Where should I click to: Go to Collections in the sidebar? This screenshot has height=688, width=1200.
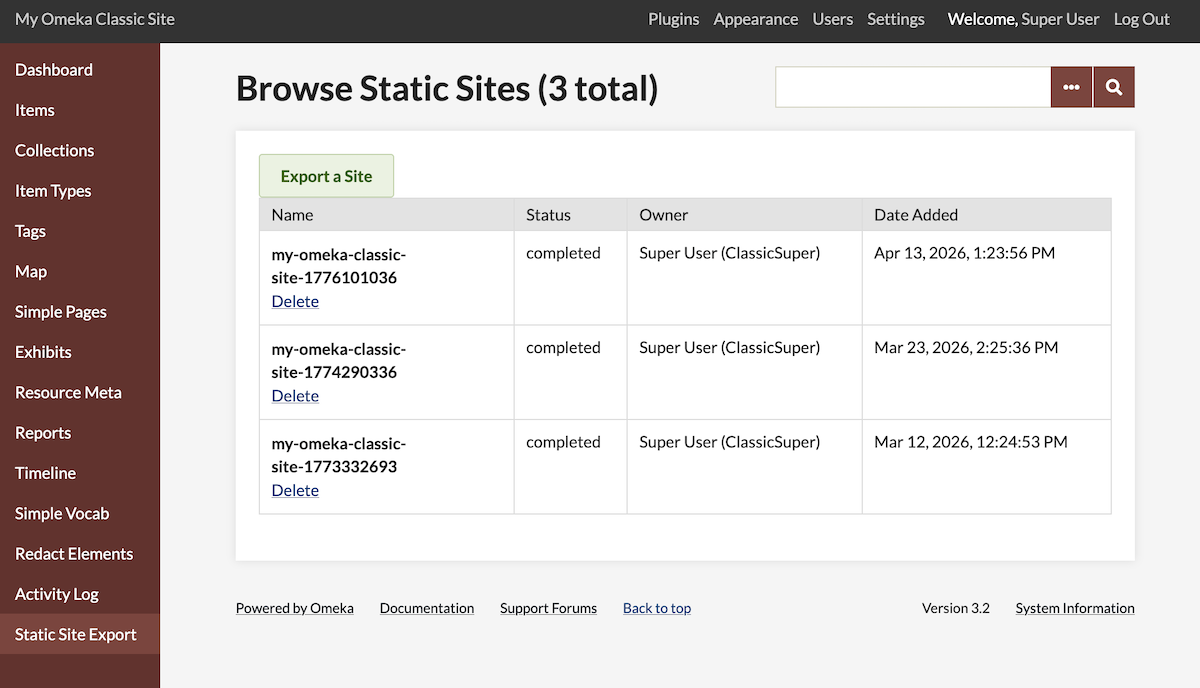pos(80,150)
